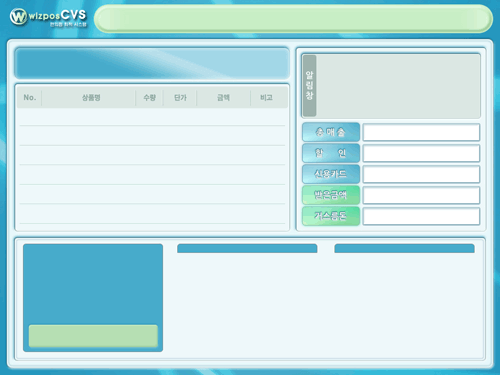Focus the input field beside 할인
The width and height of the screenshot is (500, 375).
click(x=421, y=153)
